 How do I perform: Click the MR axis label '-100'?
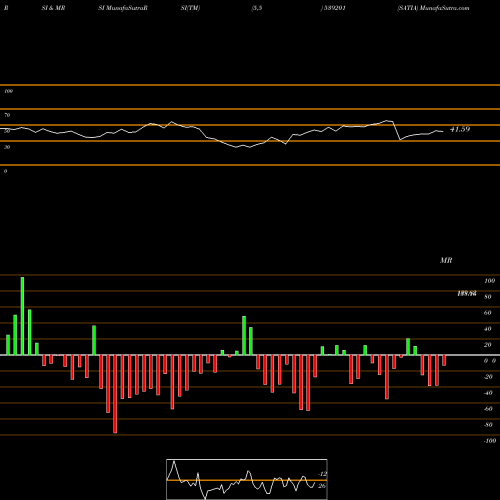[x=490, y=441]
